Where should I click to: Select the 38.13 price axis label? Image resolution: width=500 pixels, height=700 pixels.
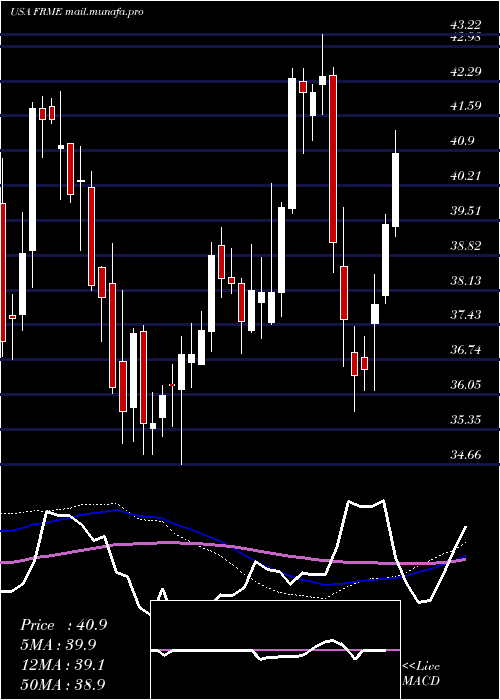click(466, 280)
